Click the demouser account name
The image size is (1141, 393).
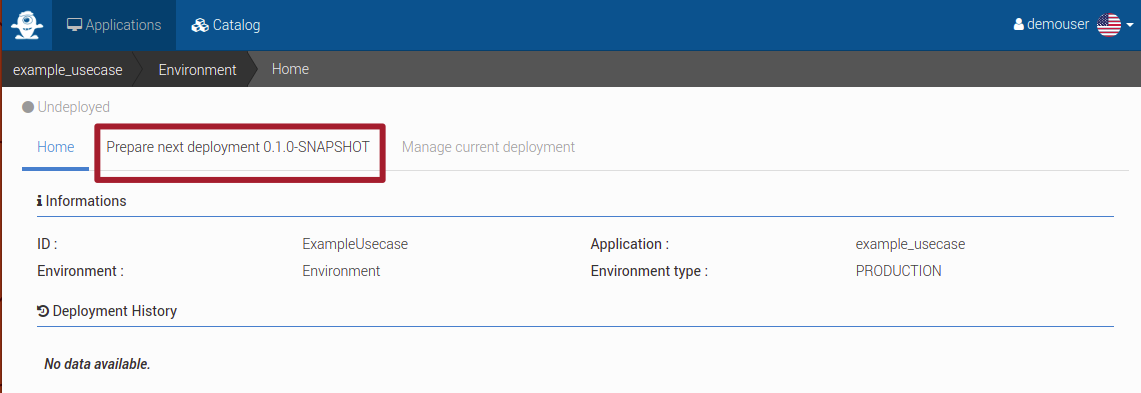(1058, 25)
